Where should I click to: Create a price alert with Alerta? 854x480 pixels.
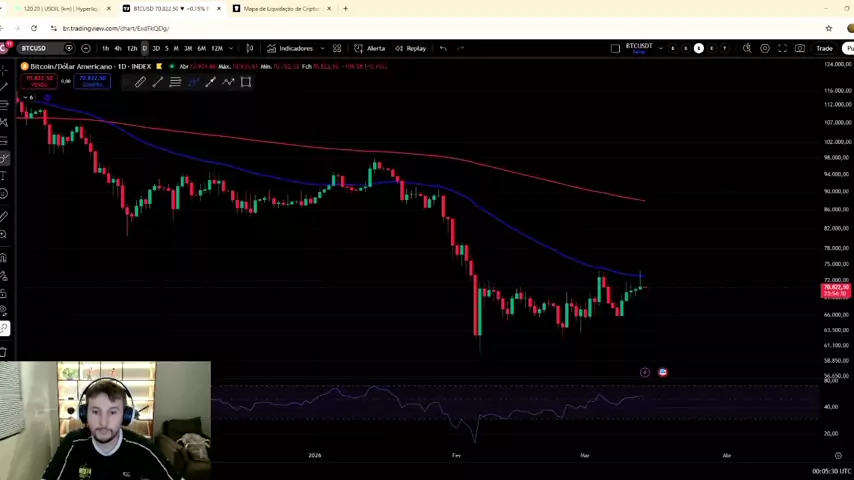[x=369, y=48]
